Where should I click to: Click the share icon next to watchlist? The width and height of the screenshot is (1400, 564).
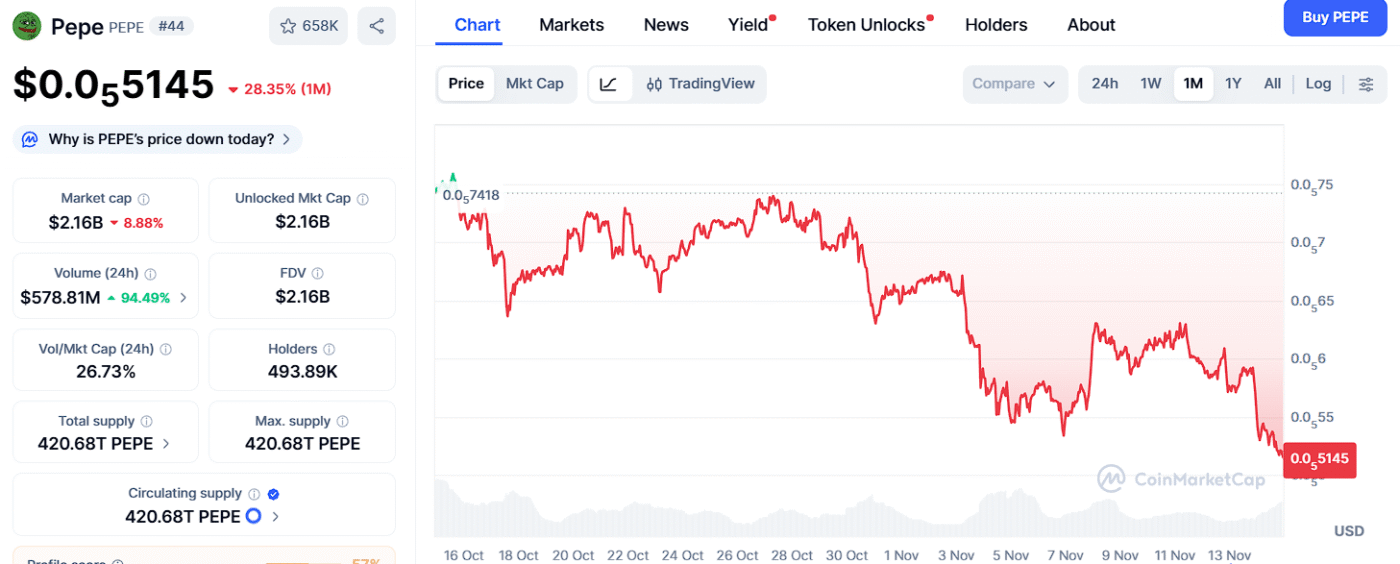[376, 26]
